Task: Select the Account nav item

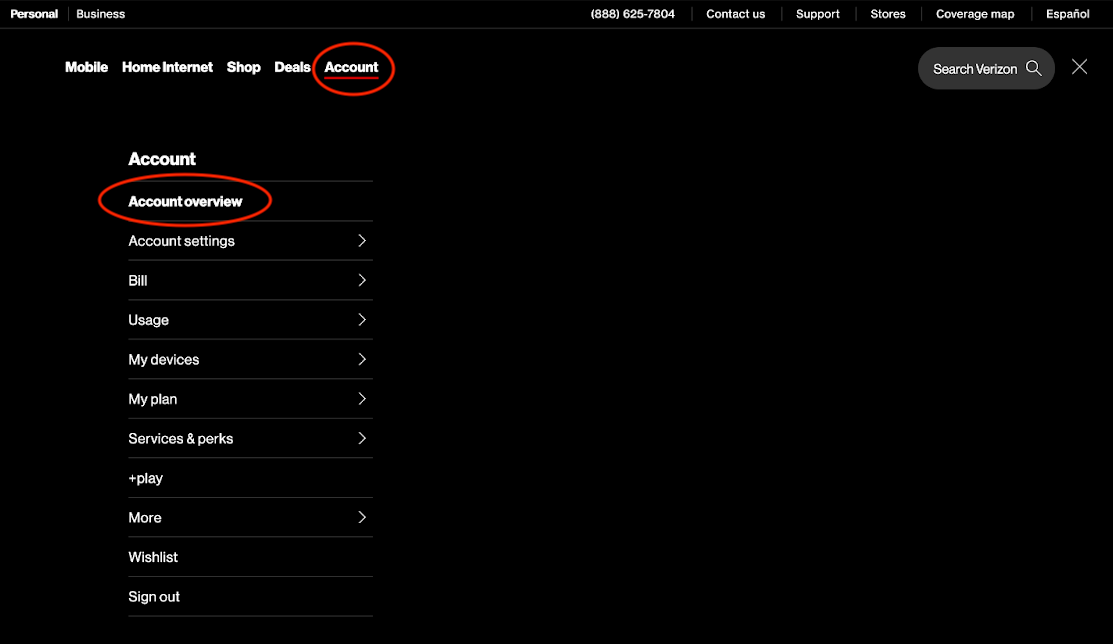Action: (351, 67)
